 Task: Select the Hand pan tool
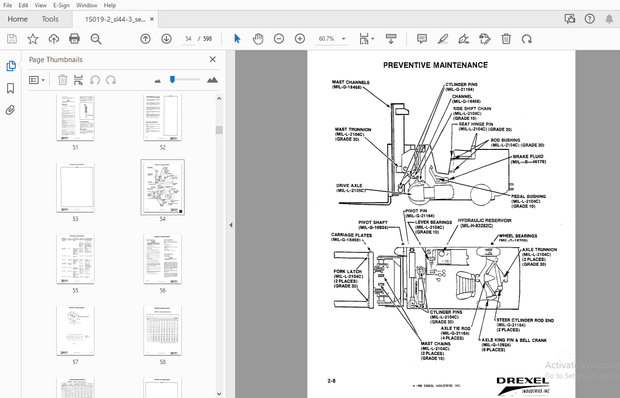258,39
